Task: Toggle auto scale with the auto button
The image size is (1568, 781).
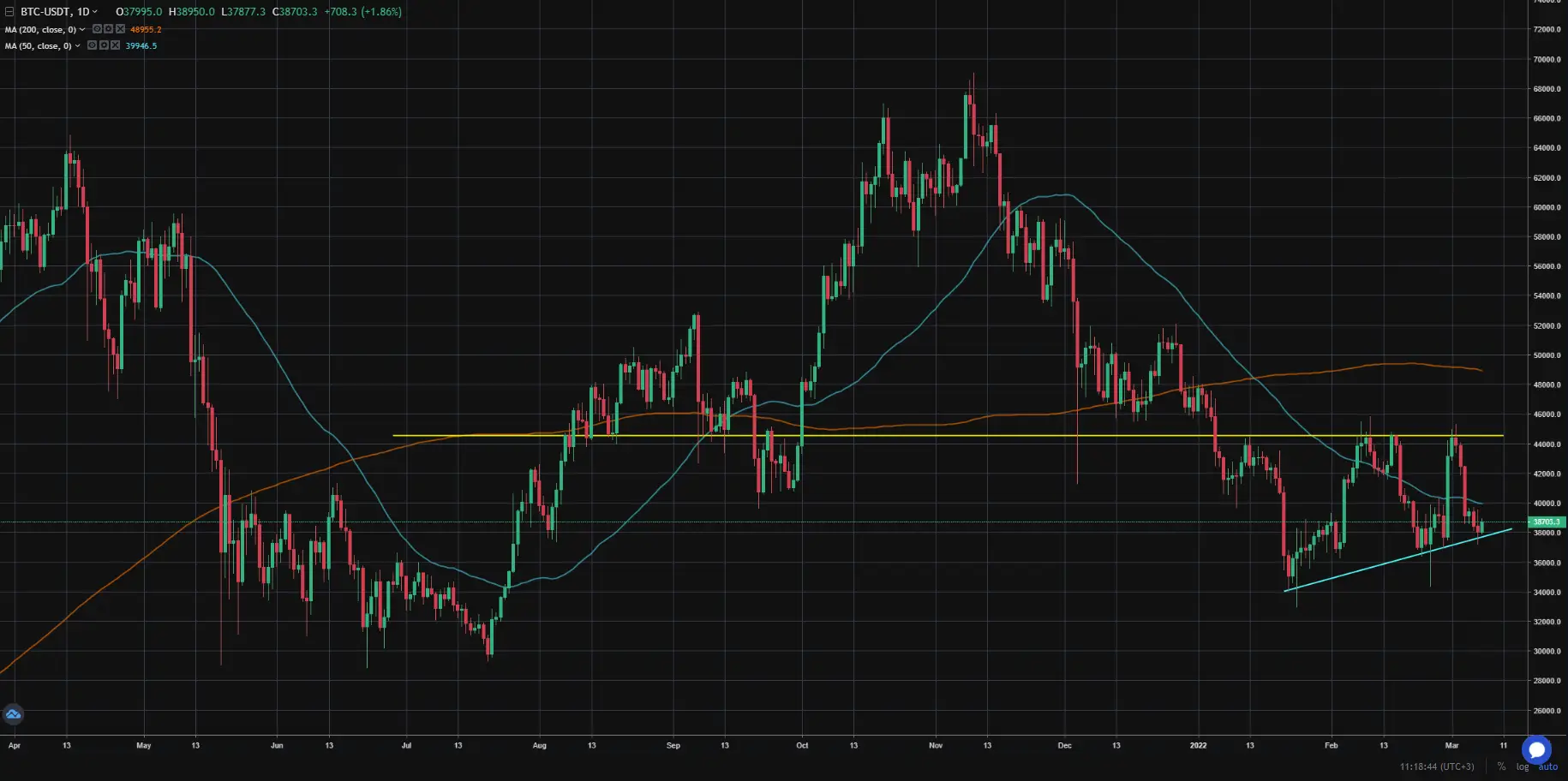Action: coord(1547,766)
